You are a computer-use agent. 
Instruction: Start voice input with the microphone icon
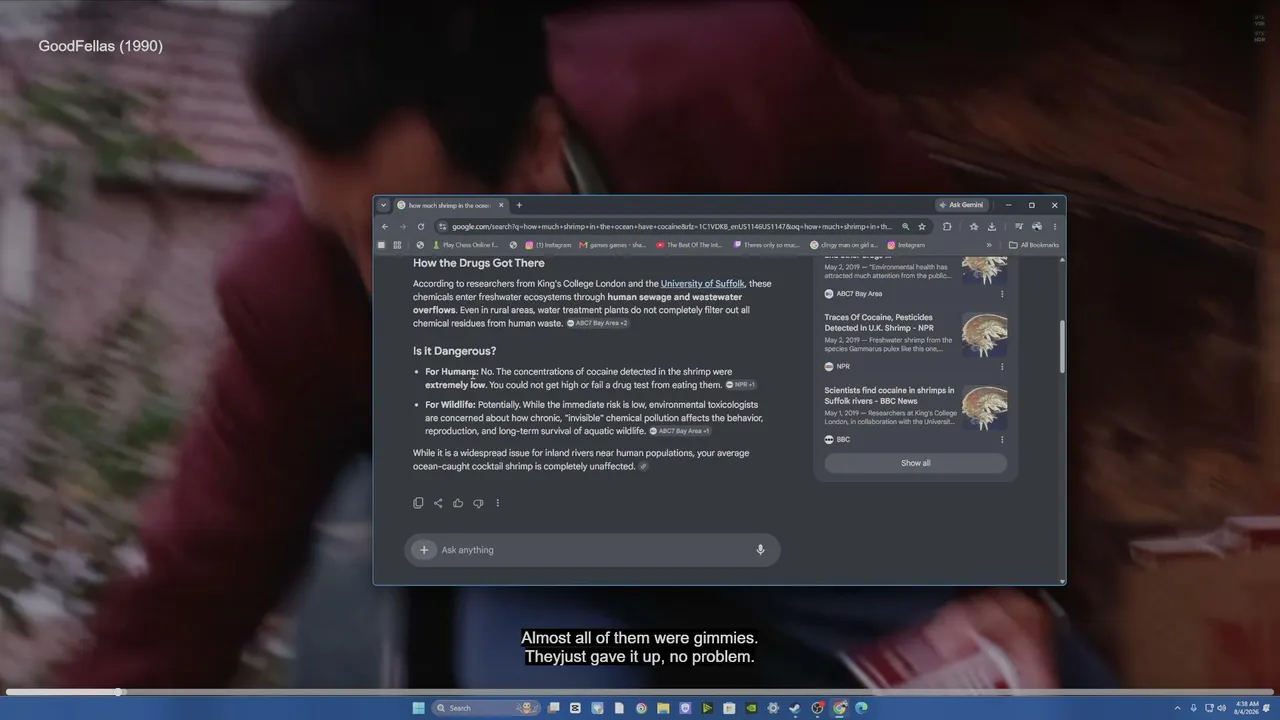[x=760, y=550]
